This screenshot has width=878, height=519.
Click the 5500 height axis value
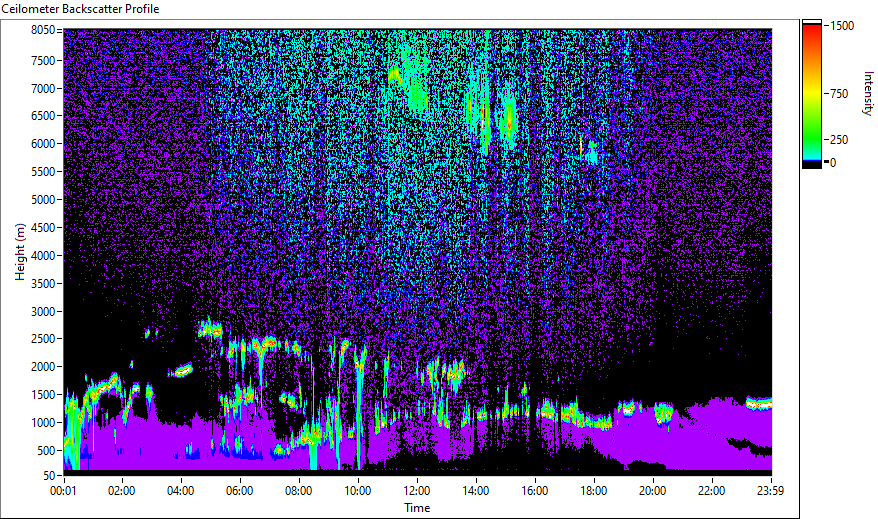pos(43,172)
